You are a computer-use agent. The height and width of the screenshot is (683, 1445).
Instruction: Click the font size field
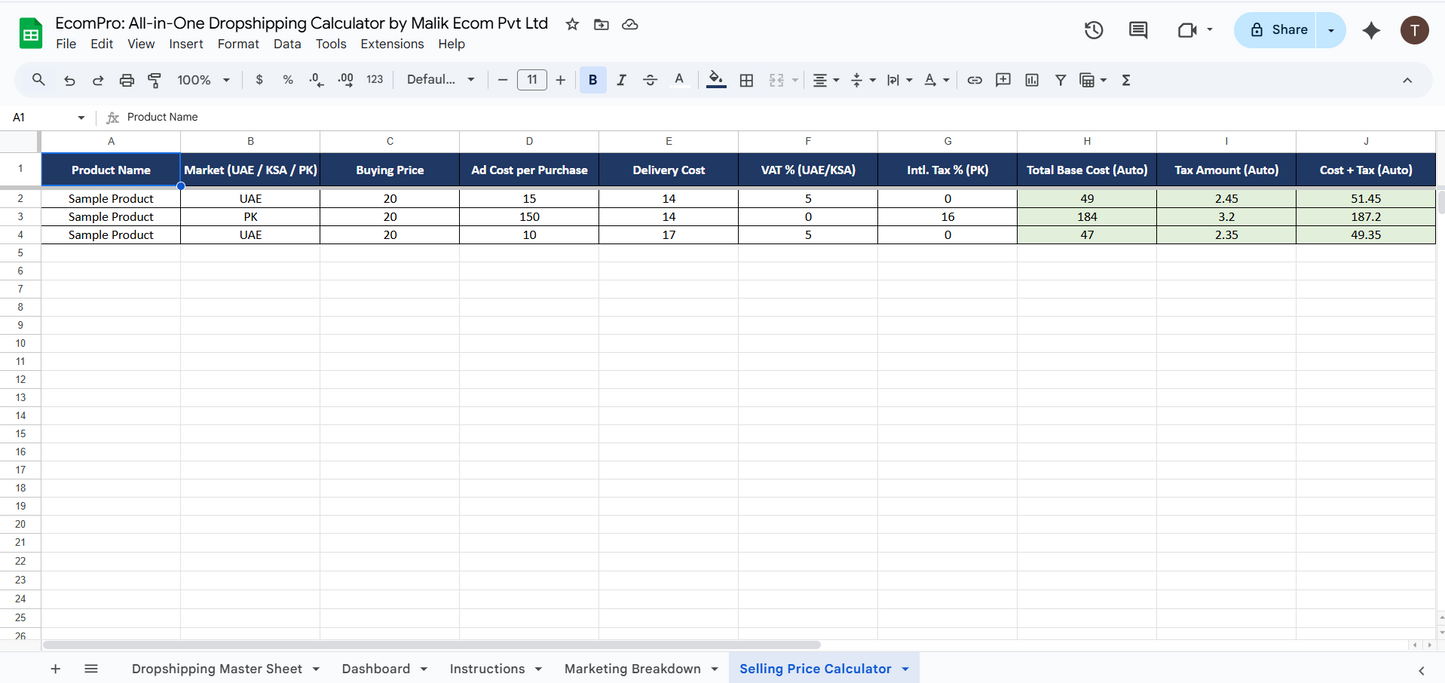[x=532, y=80]
